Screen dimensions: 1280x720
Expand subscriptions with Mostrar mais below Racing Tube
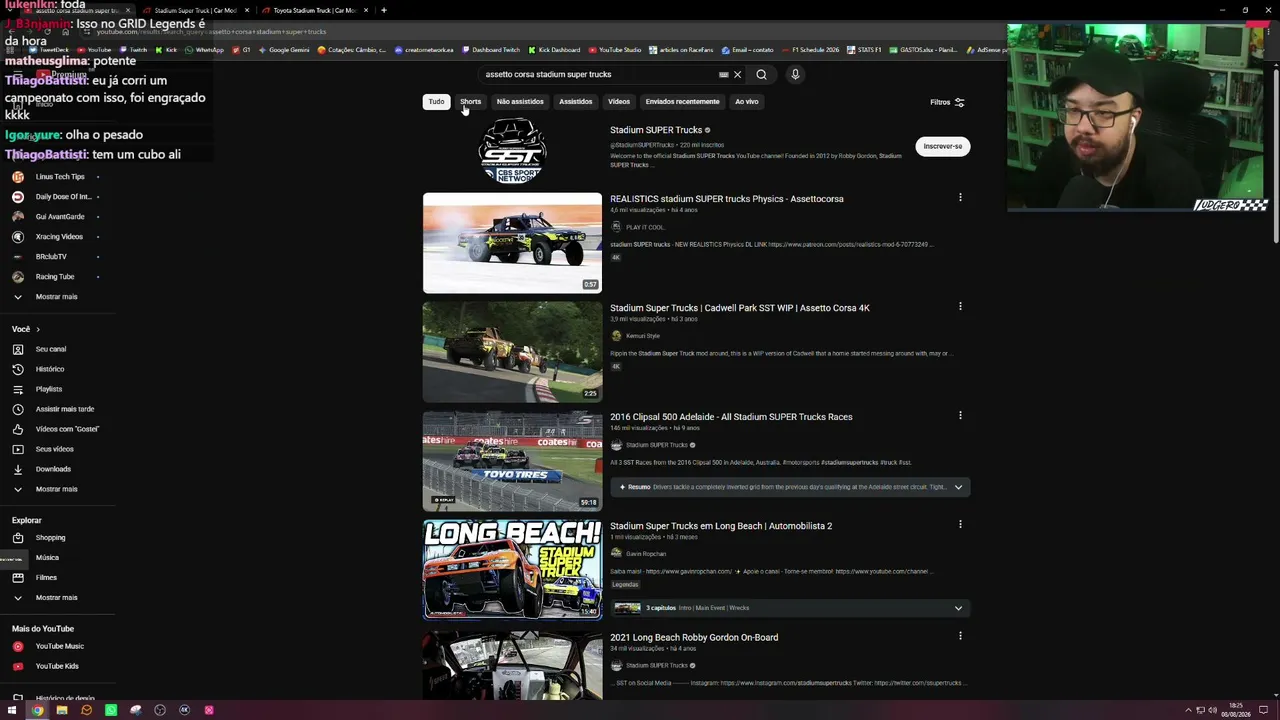(56, 297)
